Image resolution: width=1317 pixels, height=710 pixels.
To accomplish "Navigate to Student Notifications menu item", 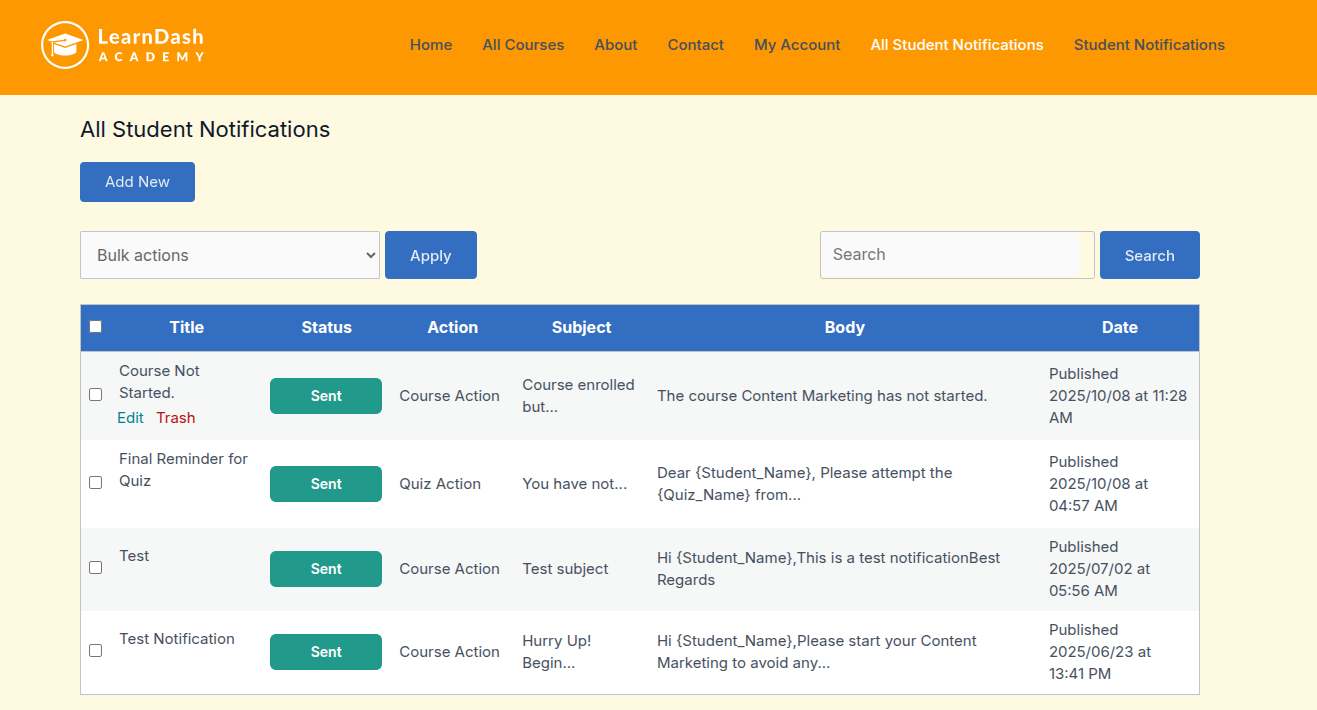I will click(1149, 45).
